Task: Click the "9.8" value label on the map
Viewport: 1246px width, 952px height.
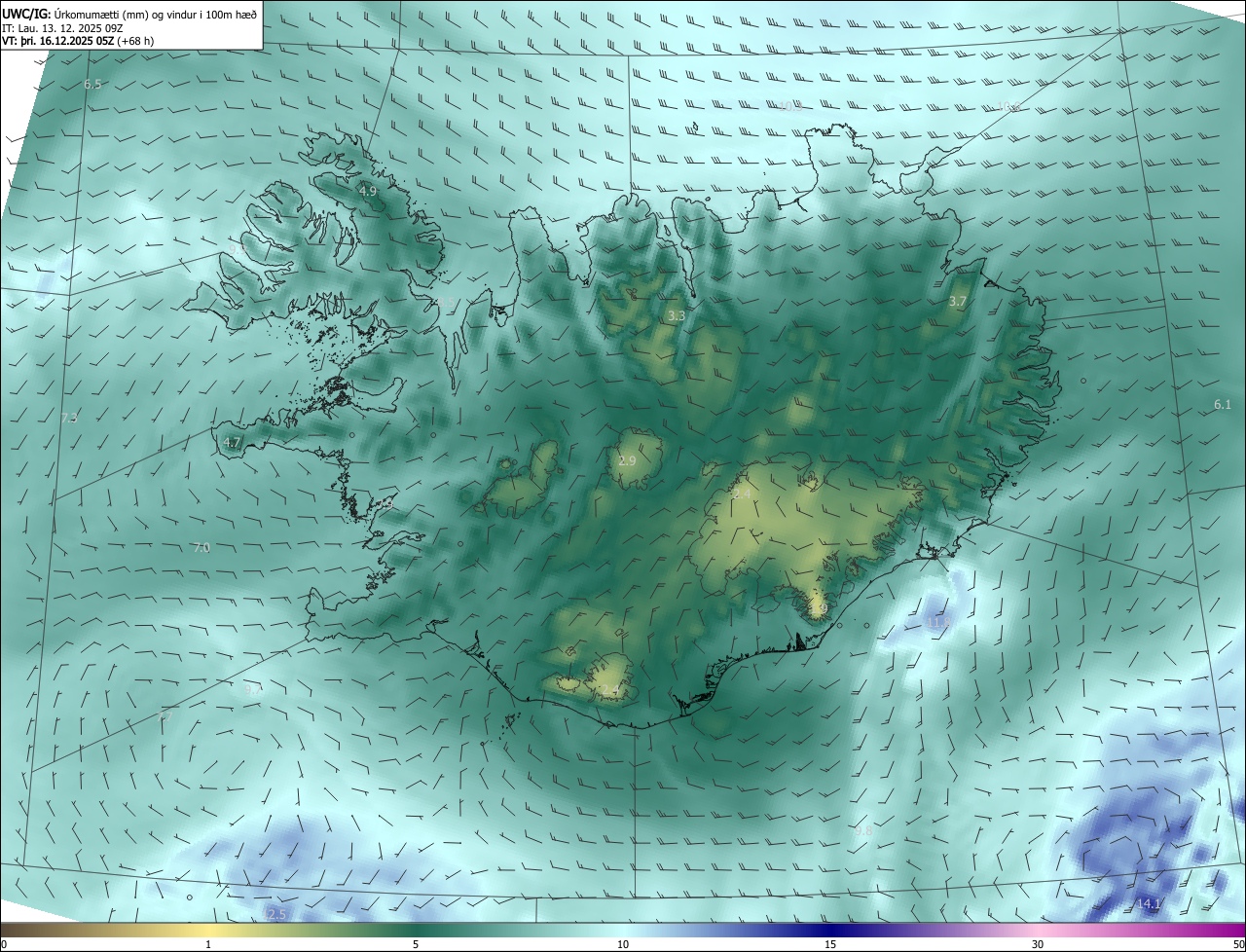Action: coord(863,830)
